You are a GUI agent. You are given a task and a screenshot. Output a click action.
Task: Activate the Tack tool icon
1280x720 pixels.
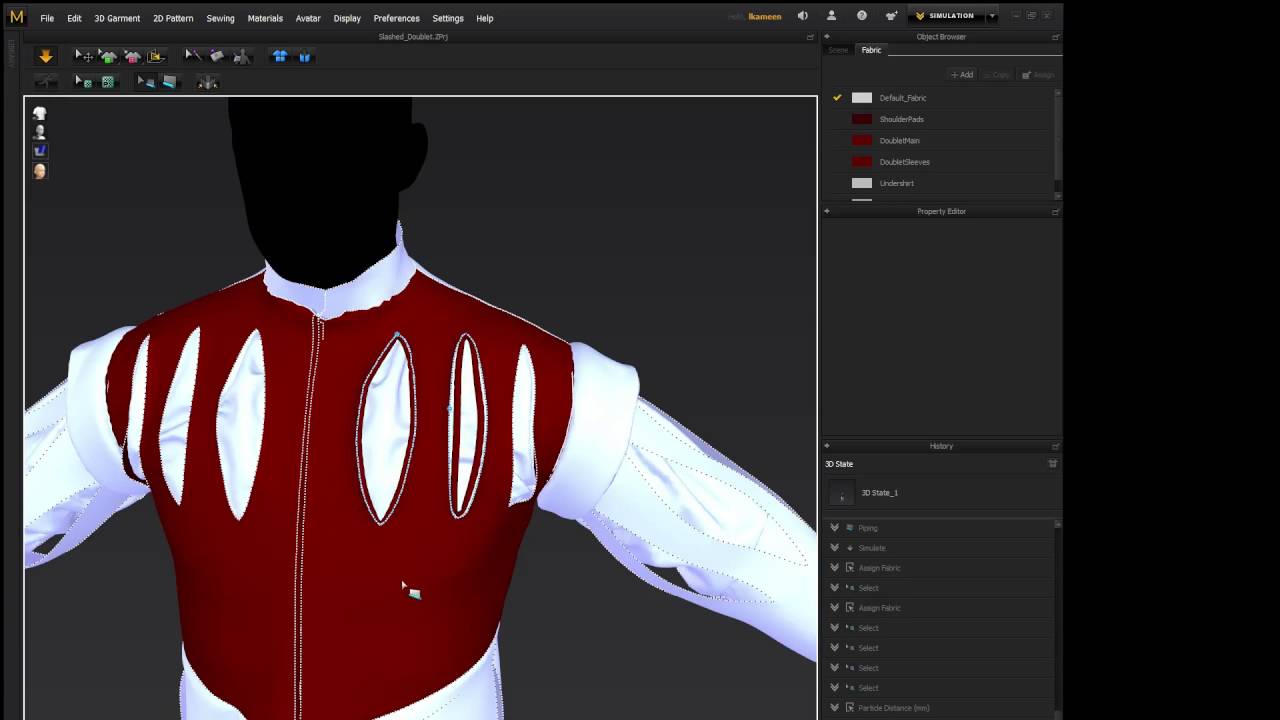tap(217, 56)
